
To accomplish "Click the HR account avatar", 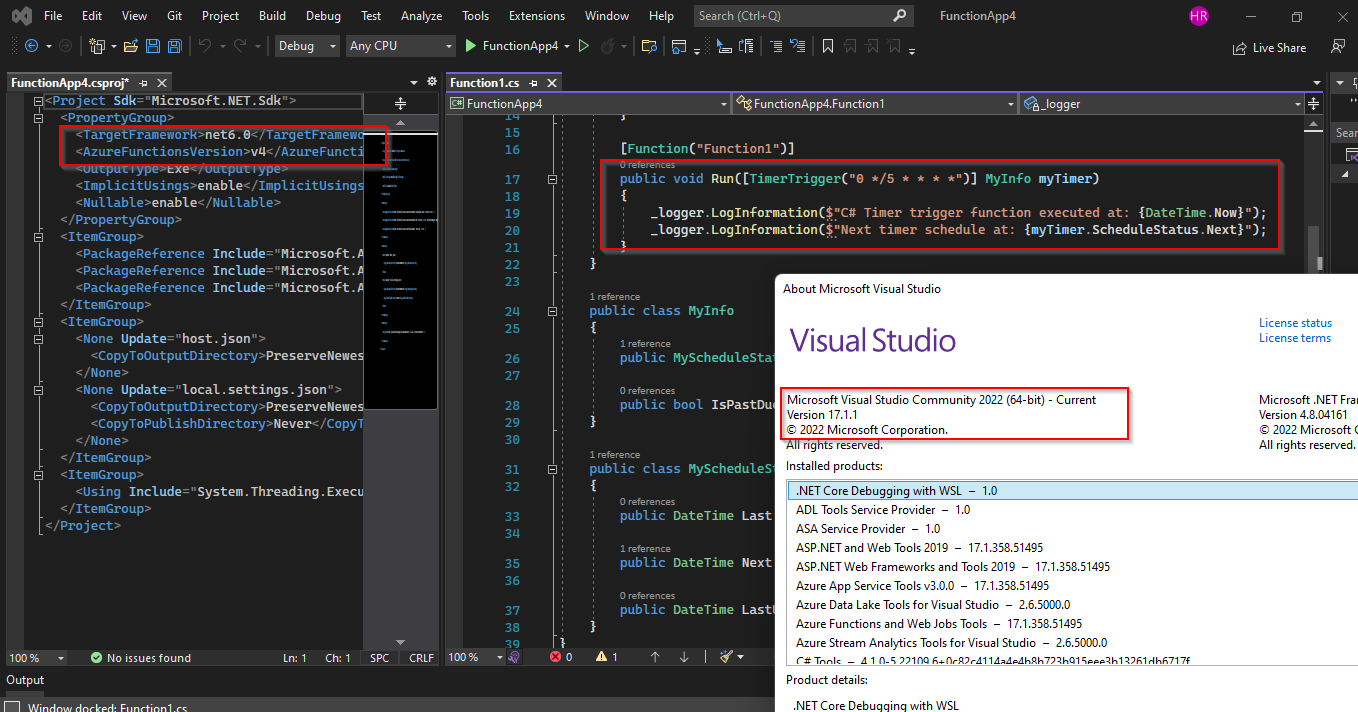I will [1198, 16].
